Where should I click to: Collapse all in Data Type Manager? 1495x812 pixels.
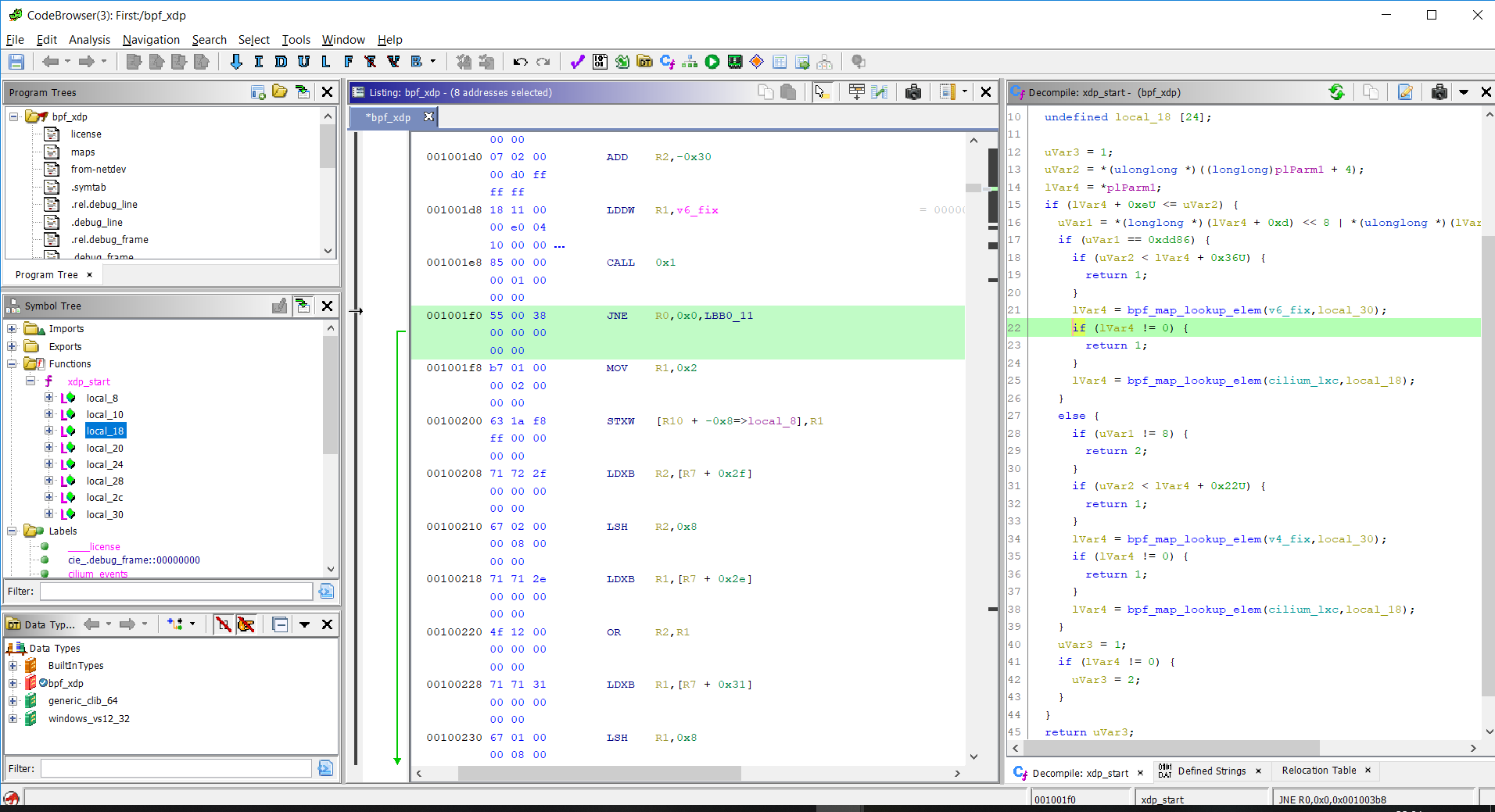(280, 624)
